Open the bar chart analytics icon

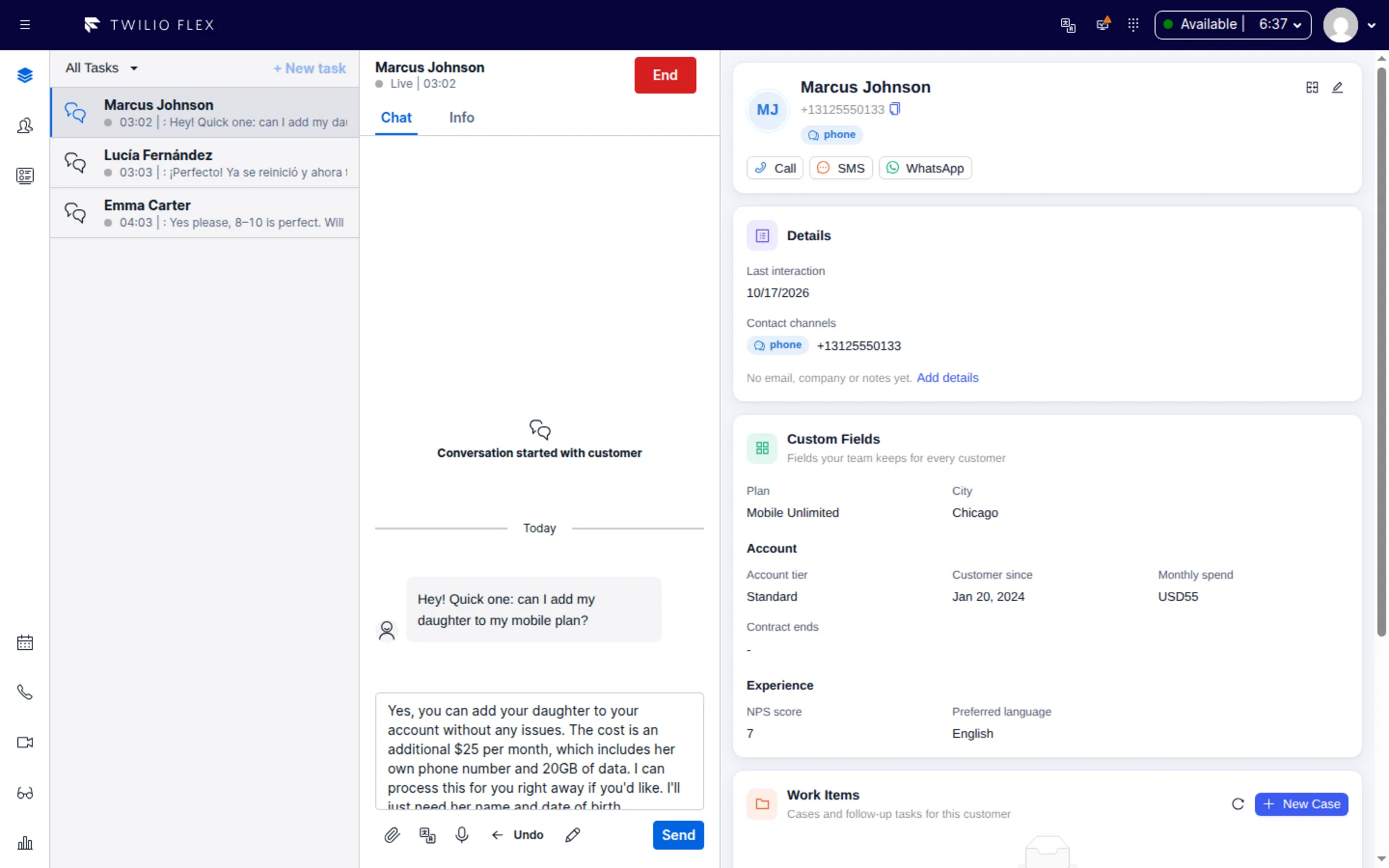pyautogui.click(x=25, y=843)
